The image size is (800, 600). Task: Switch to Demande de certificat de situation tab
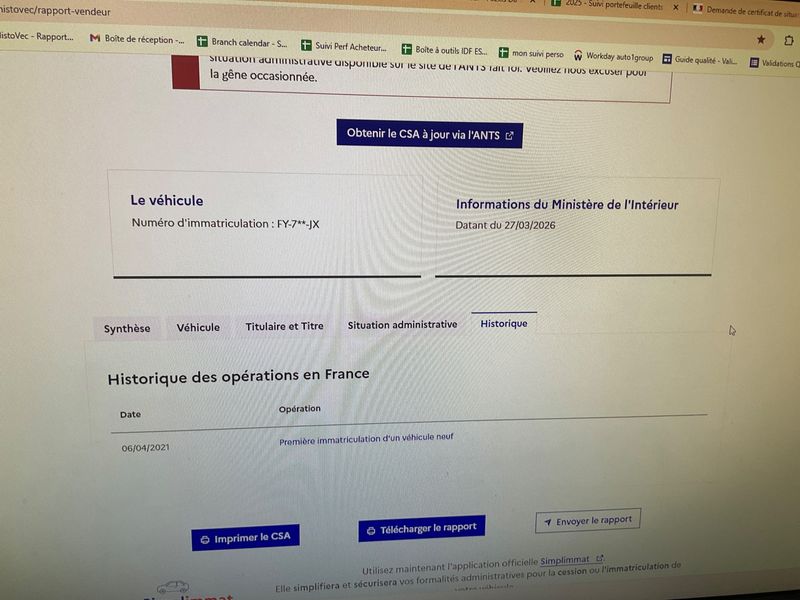point(746,10)
